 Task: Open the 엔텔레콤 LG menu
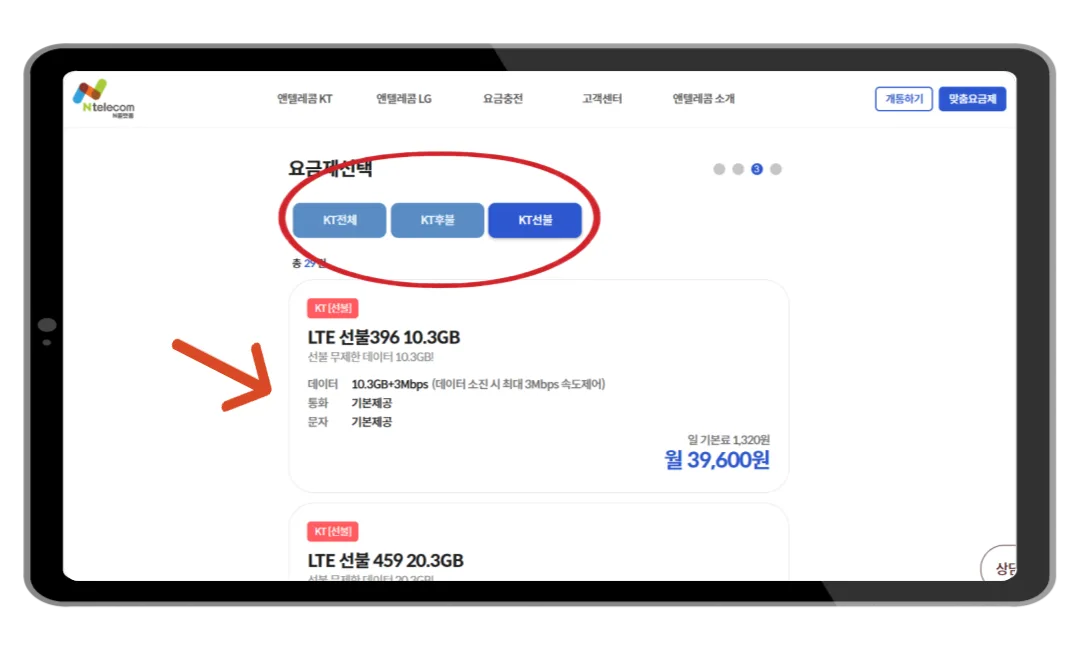coord(404,98)
